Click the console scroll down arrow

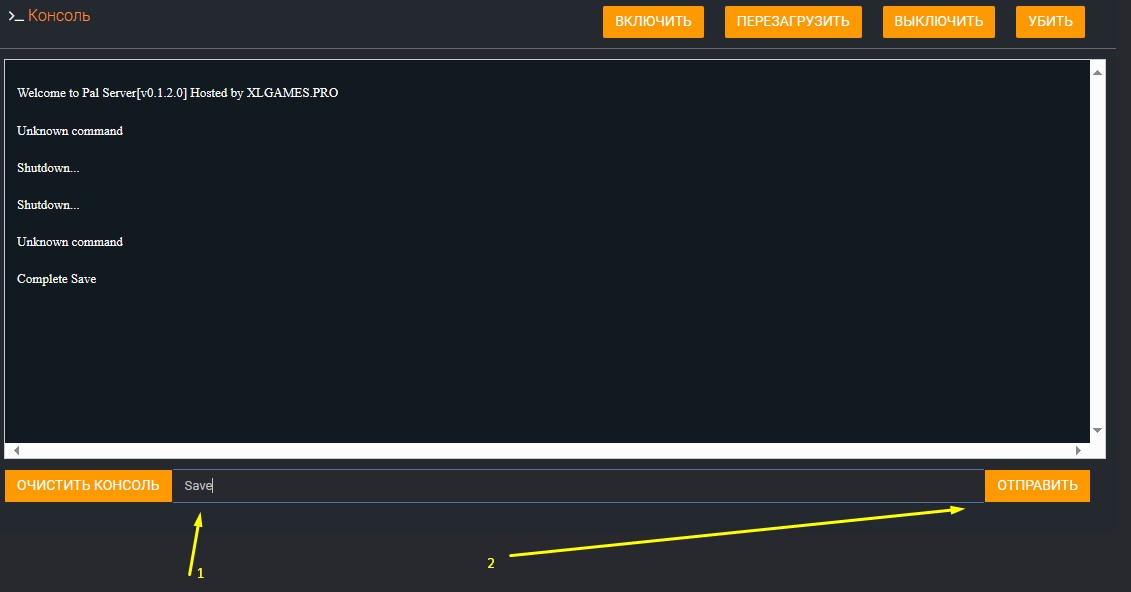point(1097,430)
